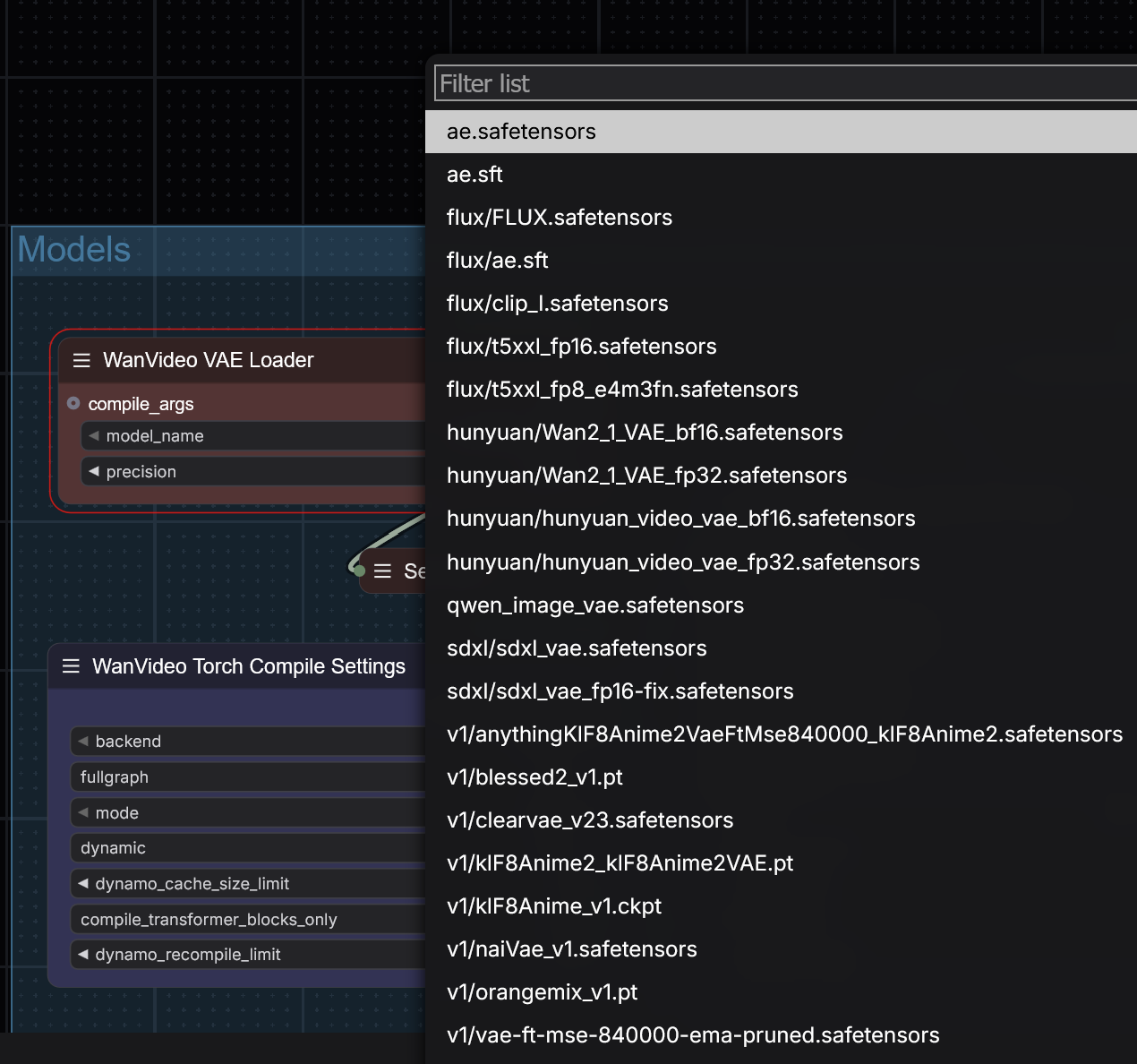The image size is (1137, 1064).
Task: Open the hamburger menu on WanVideo VAE Loader
Action: pyautogui.click(x=81, y=360)
